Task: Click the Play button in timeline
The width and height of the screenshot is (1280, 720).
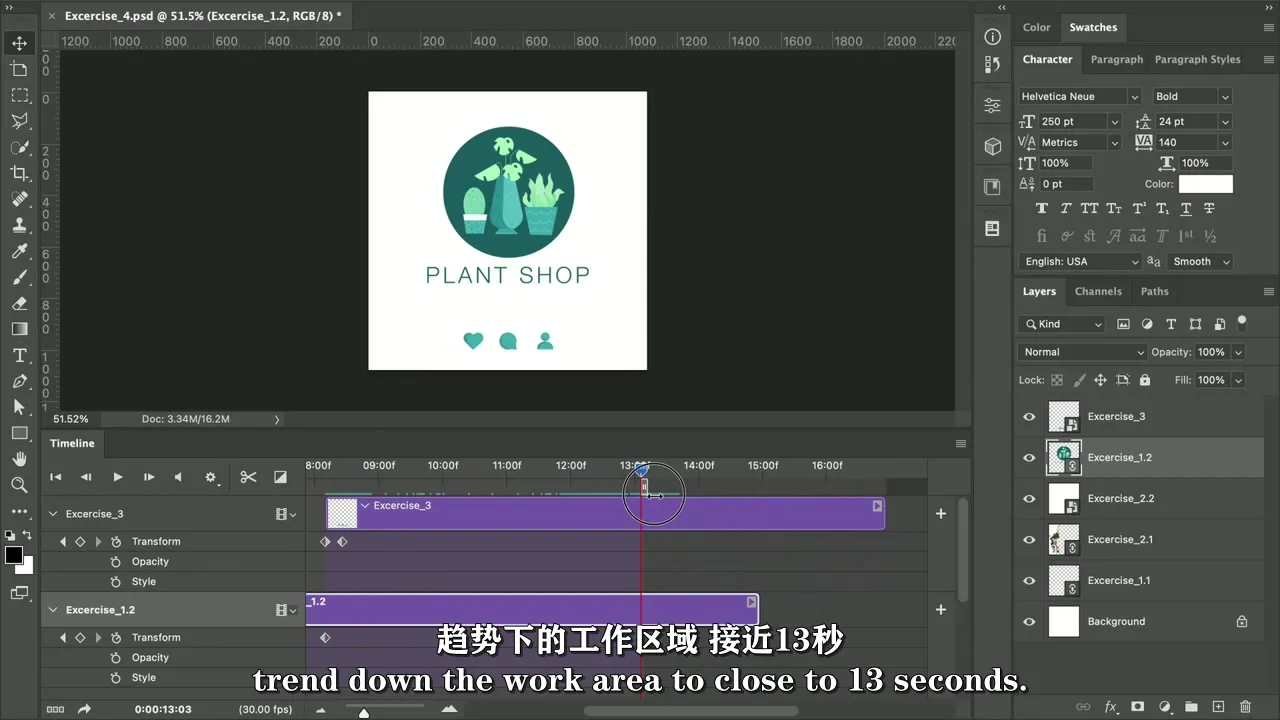Action: pos(117,478)
